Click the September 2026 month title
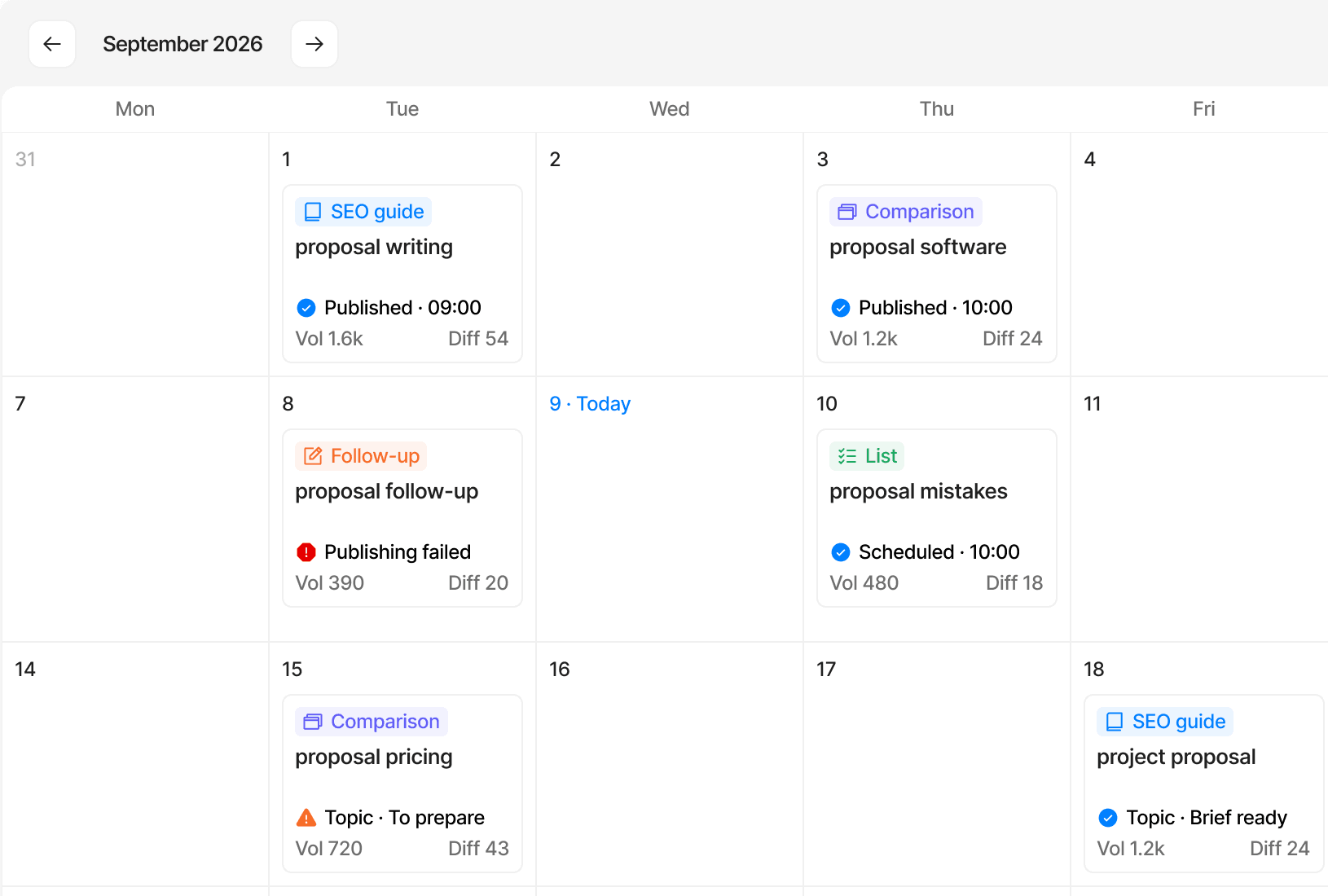Image resolution: width=1328 pixels, height=896 pixels. point(182,44)
